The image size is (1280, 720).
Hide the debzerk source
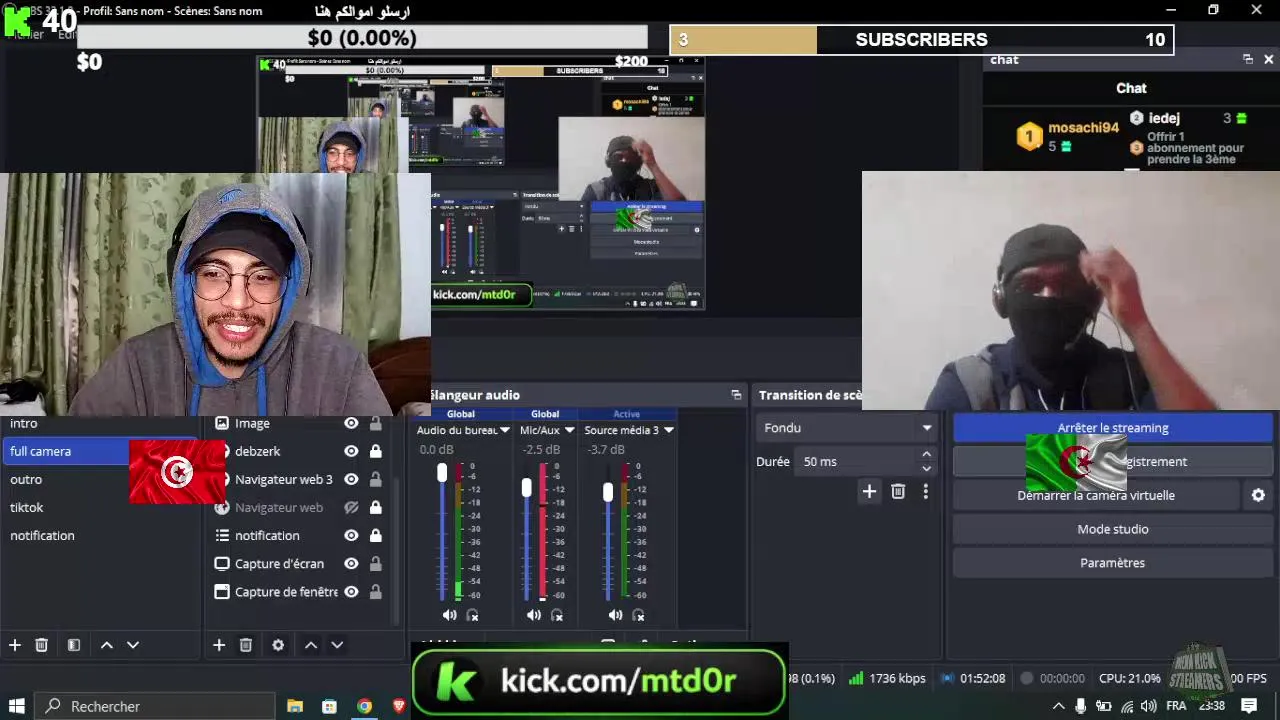tap(351, 451)
